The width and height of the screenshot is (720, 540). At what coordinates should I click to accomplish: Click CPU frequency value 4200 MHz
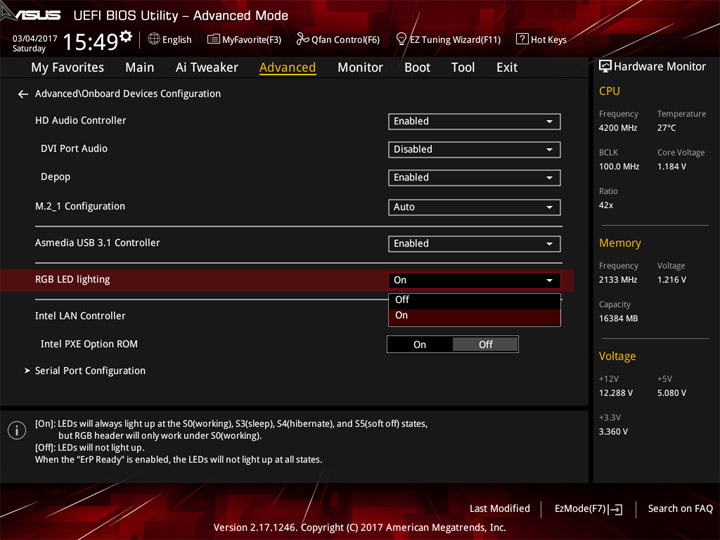coord(618,128)
